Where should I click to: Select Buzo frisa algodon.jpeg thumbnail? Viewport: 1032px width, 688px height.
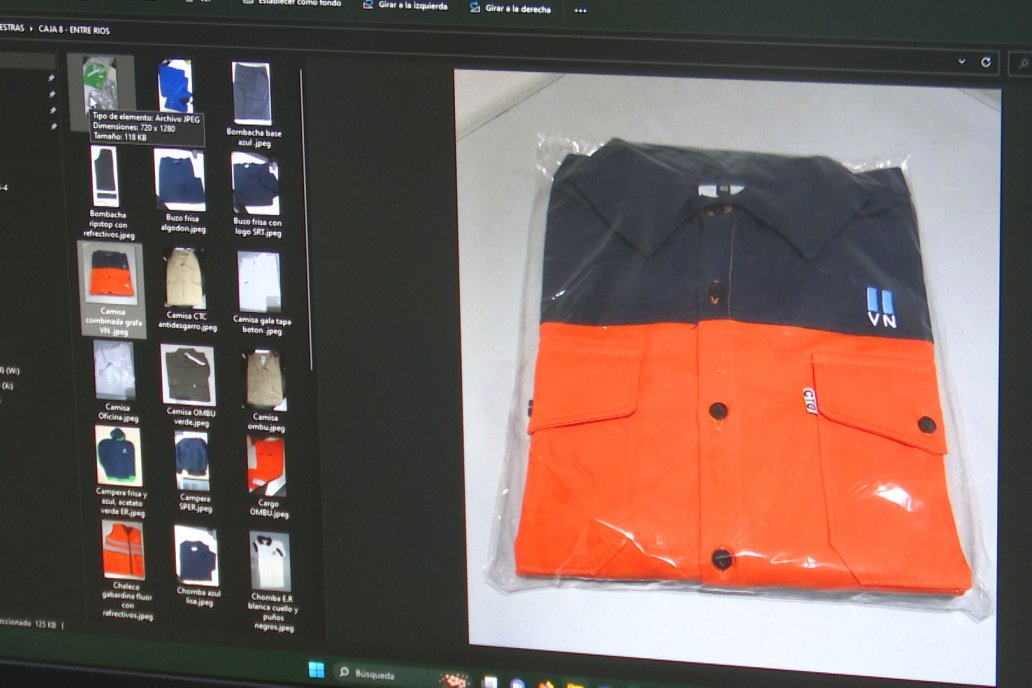point(181,191)
